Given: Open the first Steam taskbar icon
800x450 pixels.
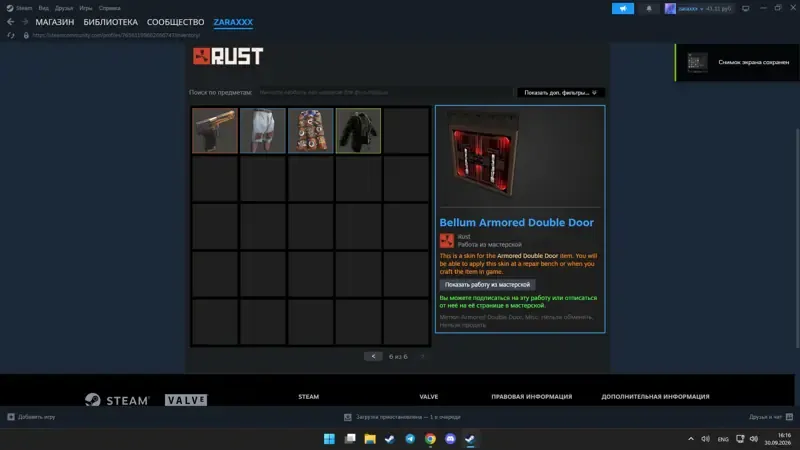Looking at the screenshot, I should (x=390, y=439).
